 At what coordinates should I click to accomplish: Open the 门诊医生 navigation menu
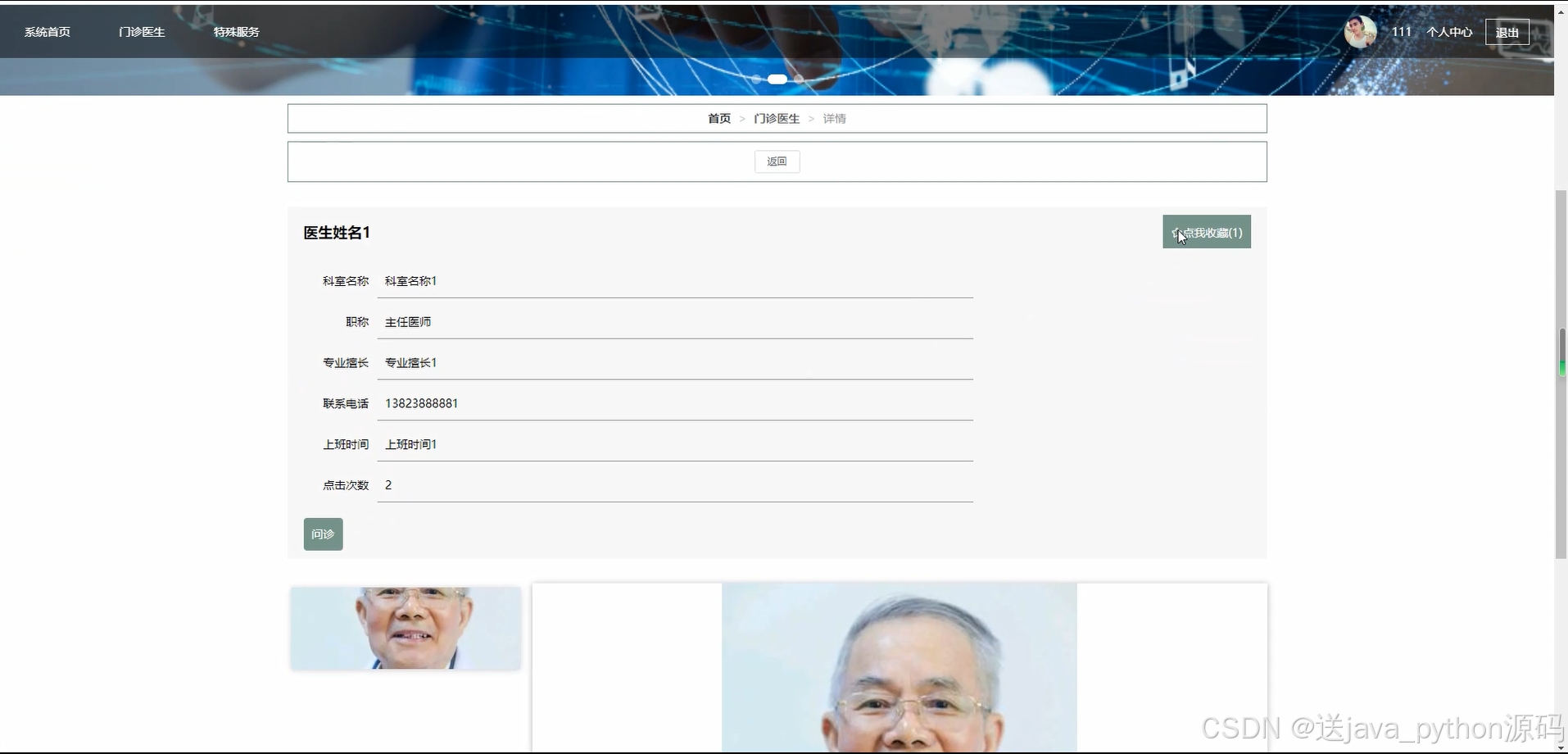(142, 32)
